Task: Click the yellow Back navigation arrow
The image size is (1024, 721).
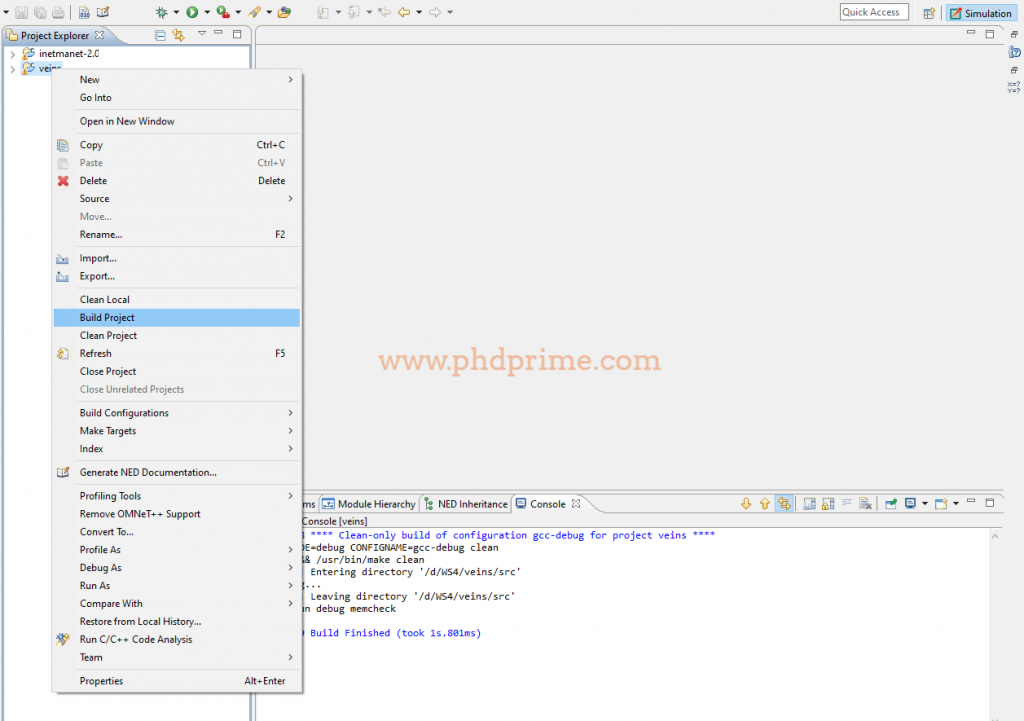Action: (404, 12)
